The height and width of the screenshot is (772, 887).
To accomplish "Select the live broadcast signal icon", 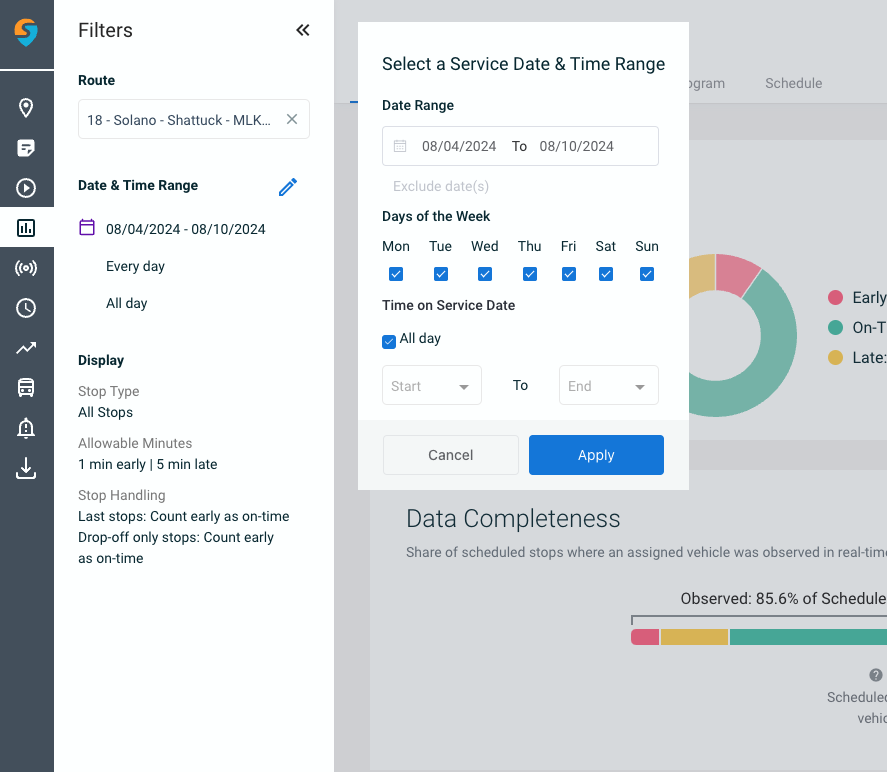I will tap(26, 268).
